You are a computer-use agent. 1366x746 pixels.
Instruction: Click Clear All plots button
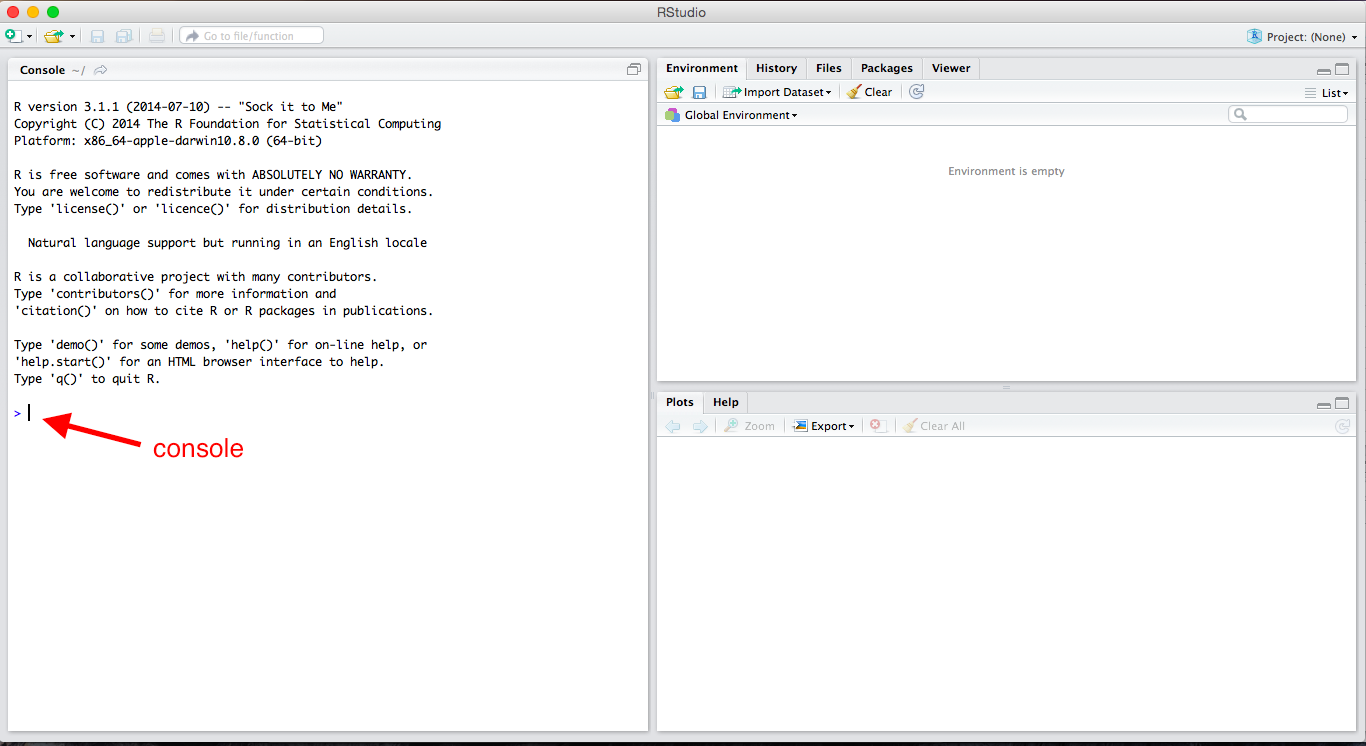pyautogui.click(x=934, y=426)
